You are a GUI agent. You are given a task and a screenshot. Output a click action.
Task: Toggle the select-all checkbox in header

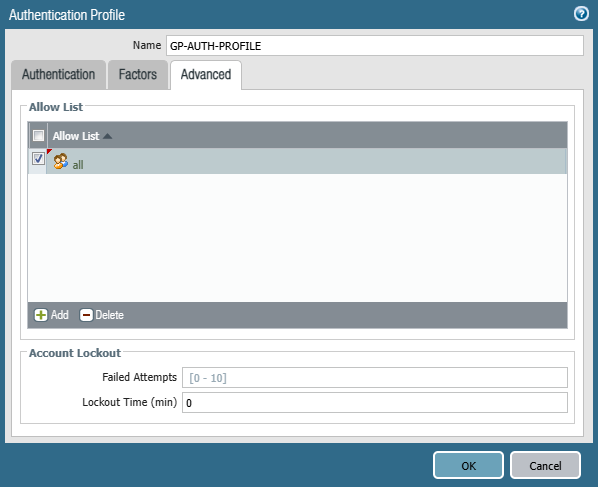click(38, 135)
